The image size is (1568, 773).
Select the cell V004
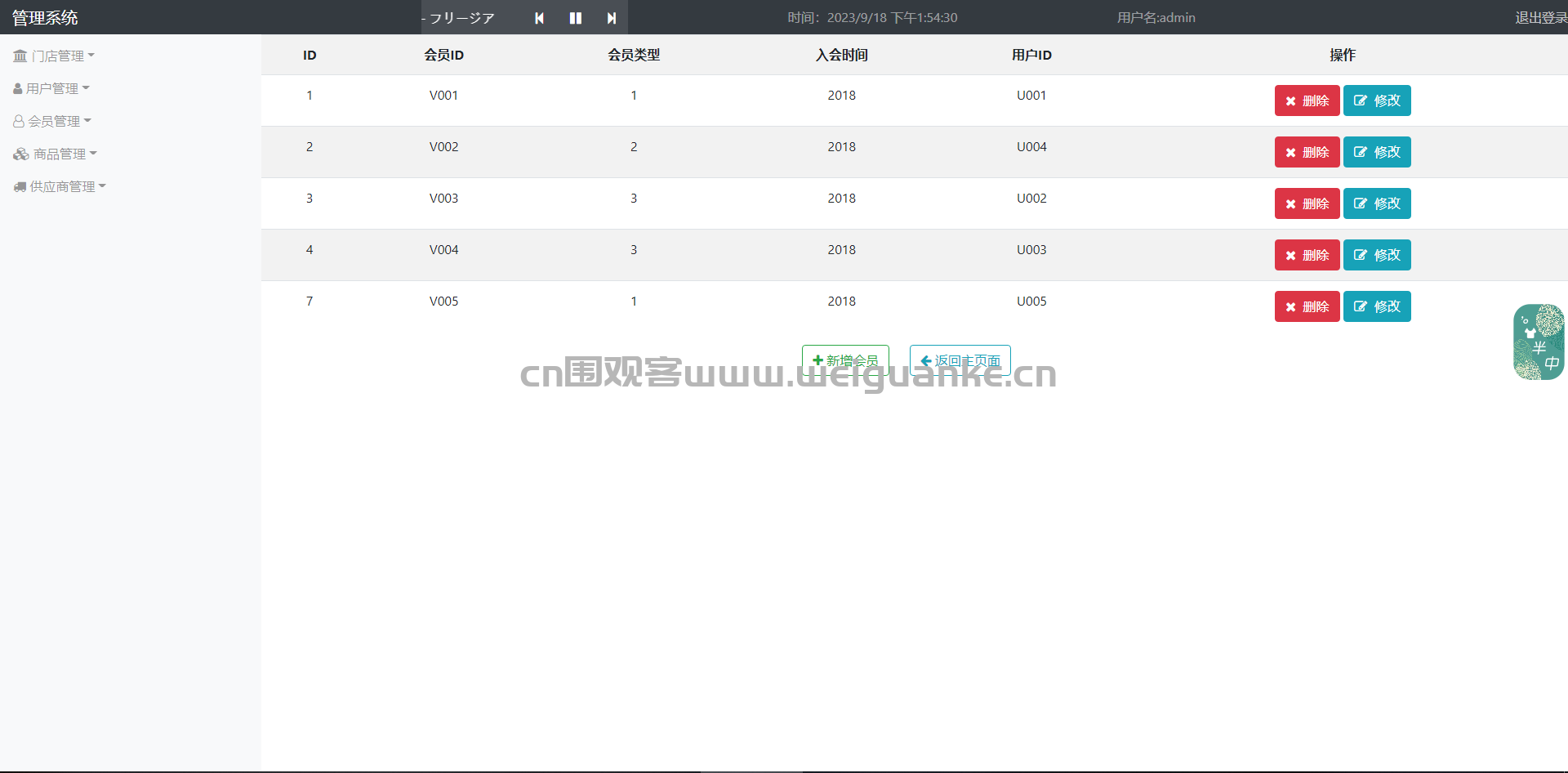pyautogui.click(x=443, y=249)
